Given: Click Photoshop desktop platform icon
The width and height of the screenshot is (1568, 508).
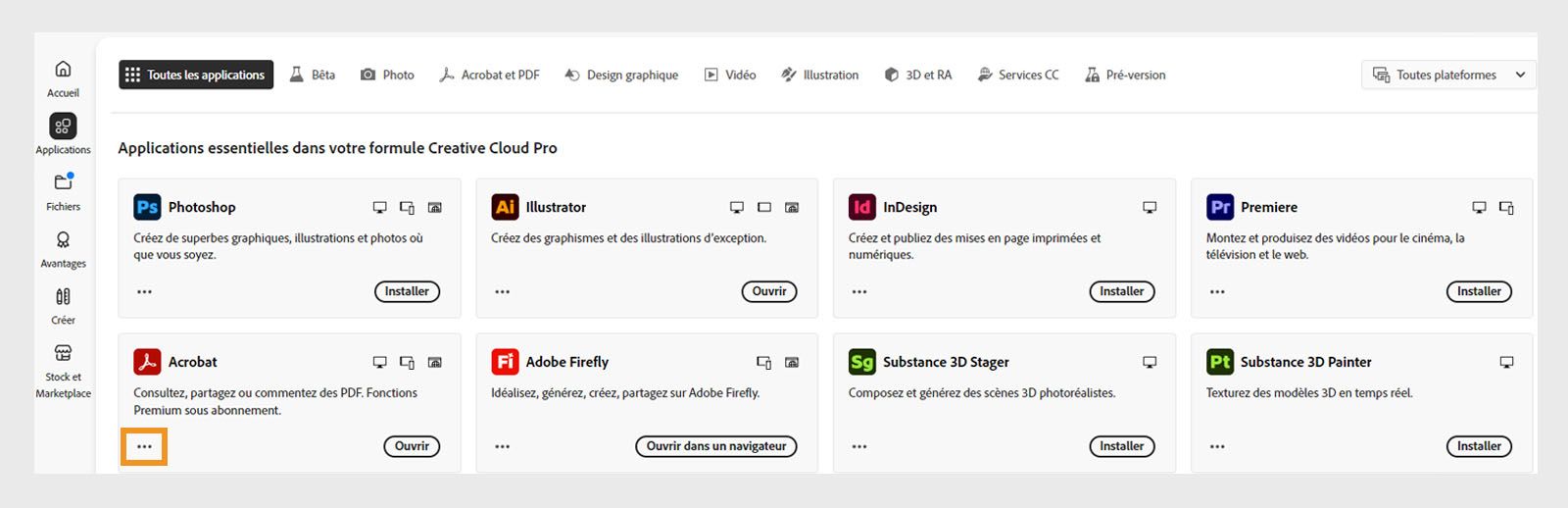Looking at the screenshot, I should coord(380,207).
